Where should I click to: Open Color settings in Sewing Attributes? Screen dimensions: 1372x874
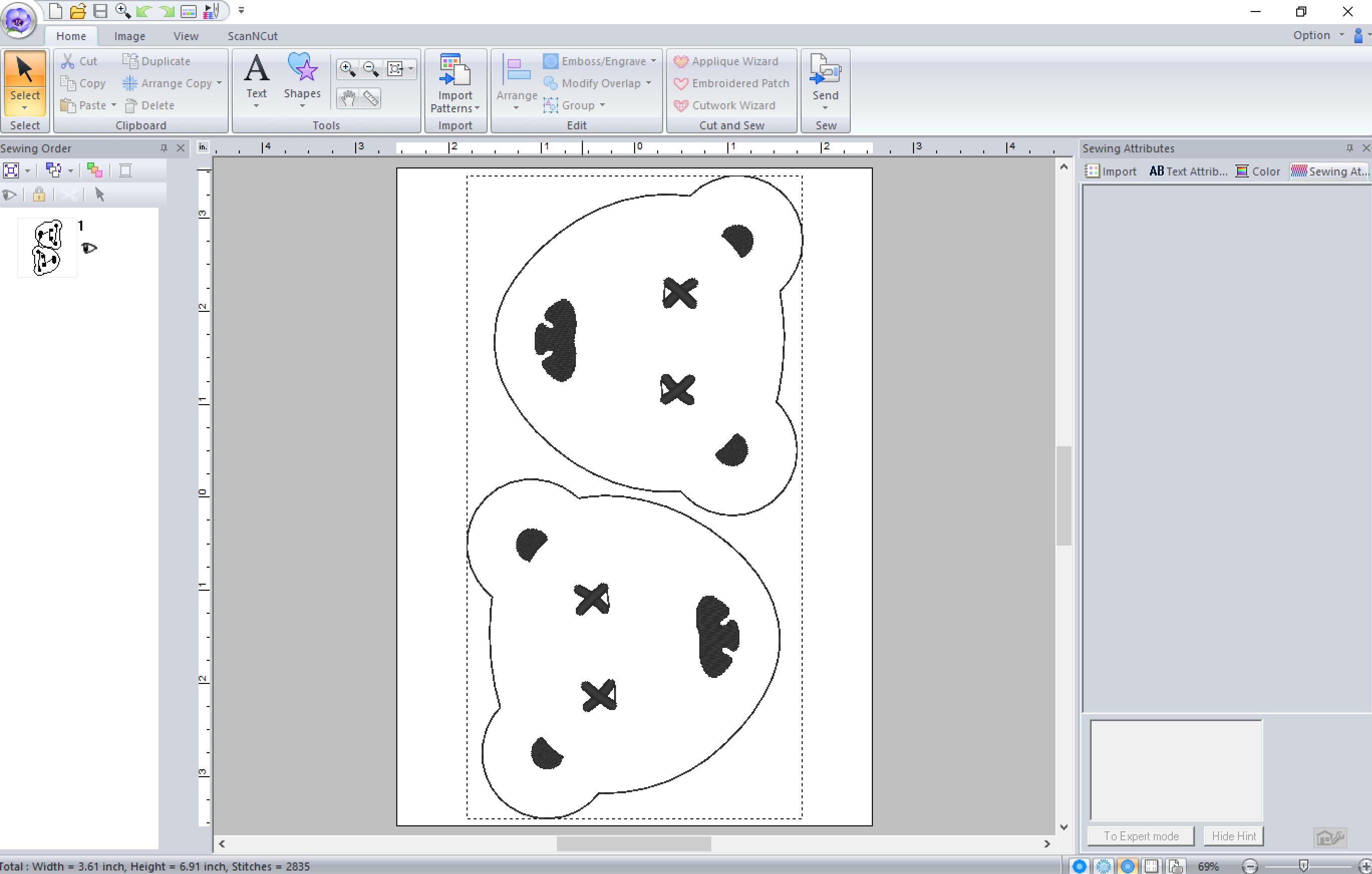[1257, 171]
